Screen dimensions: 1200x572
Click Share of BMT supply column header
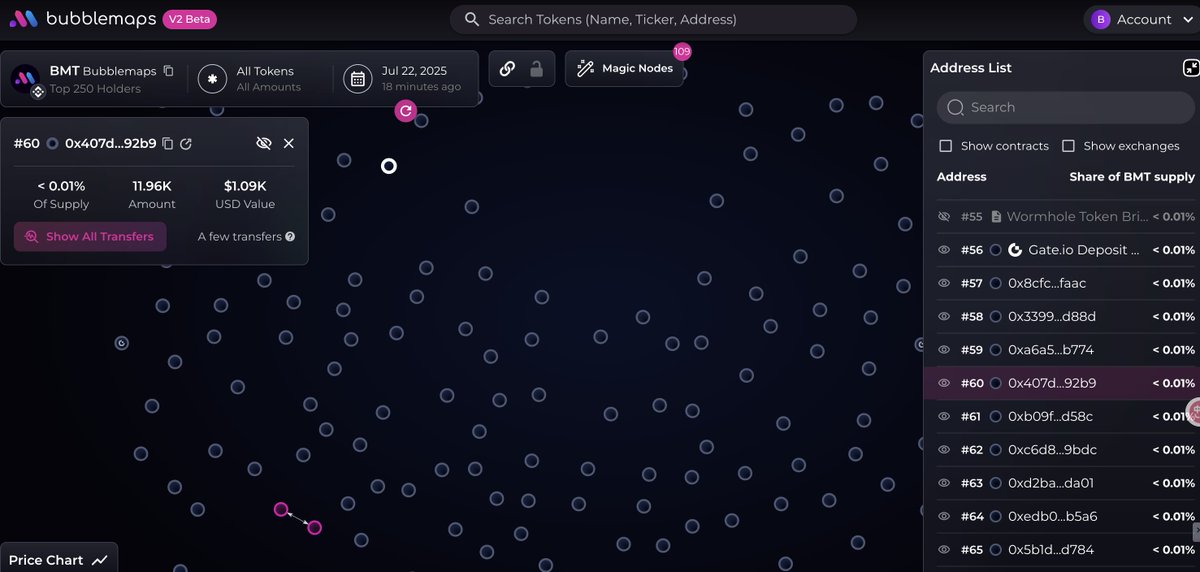pyautogui.click(x=1132, y=177)
